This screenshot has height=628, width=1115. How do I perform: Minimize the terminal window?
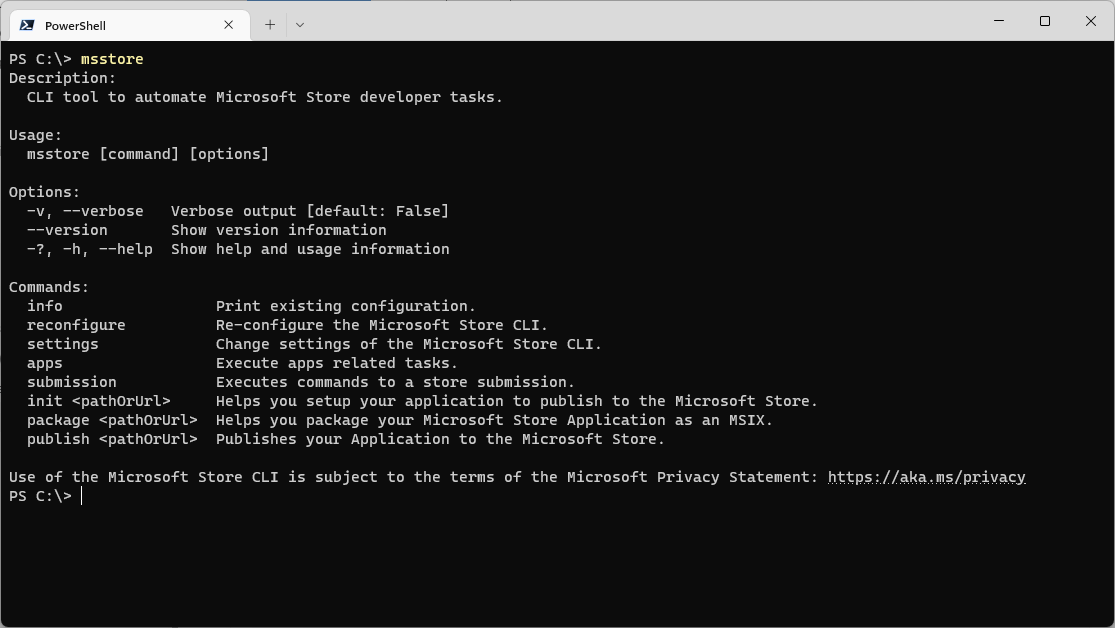tap(999, 21)
